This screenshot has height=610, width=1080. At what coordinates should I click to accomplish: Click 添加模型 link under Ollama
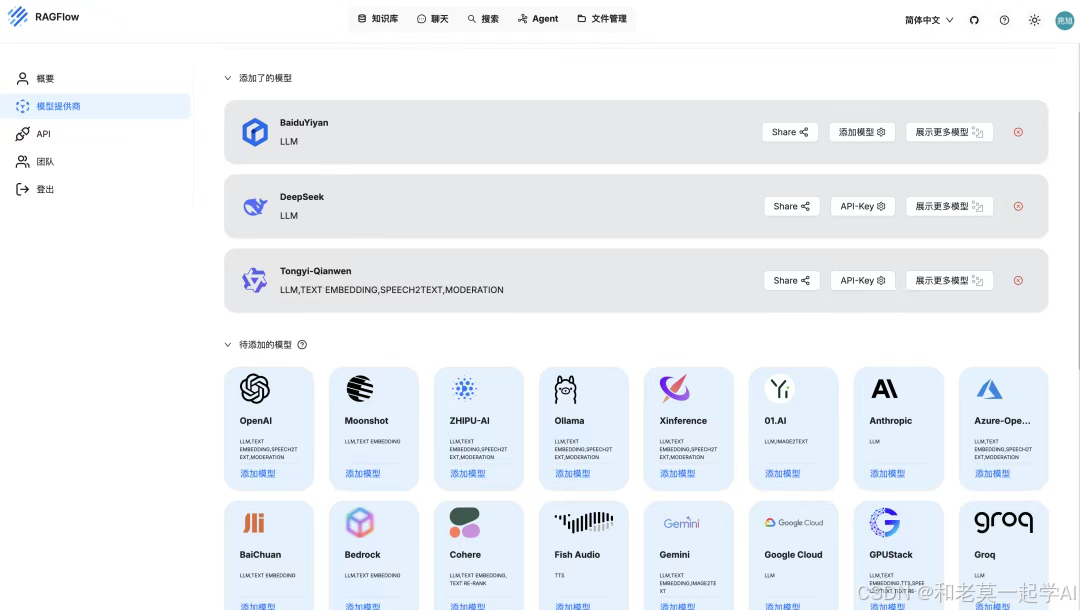pos(572,474)
